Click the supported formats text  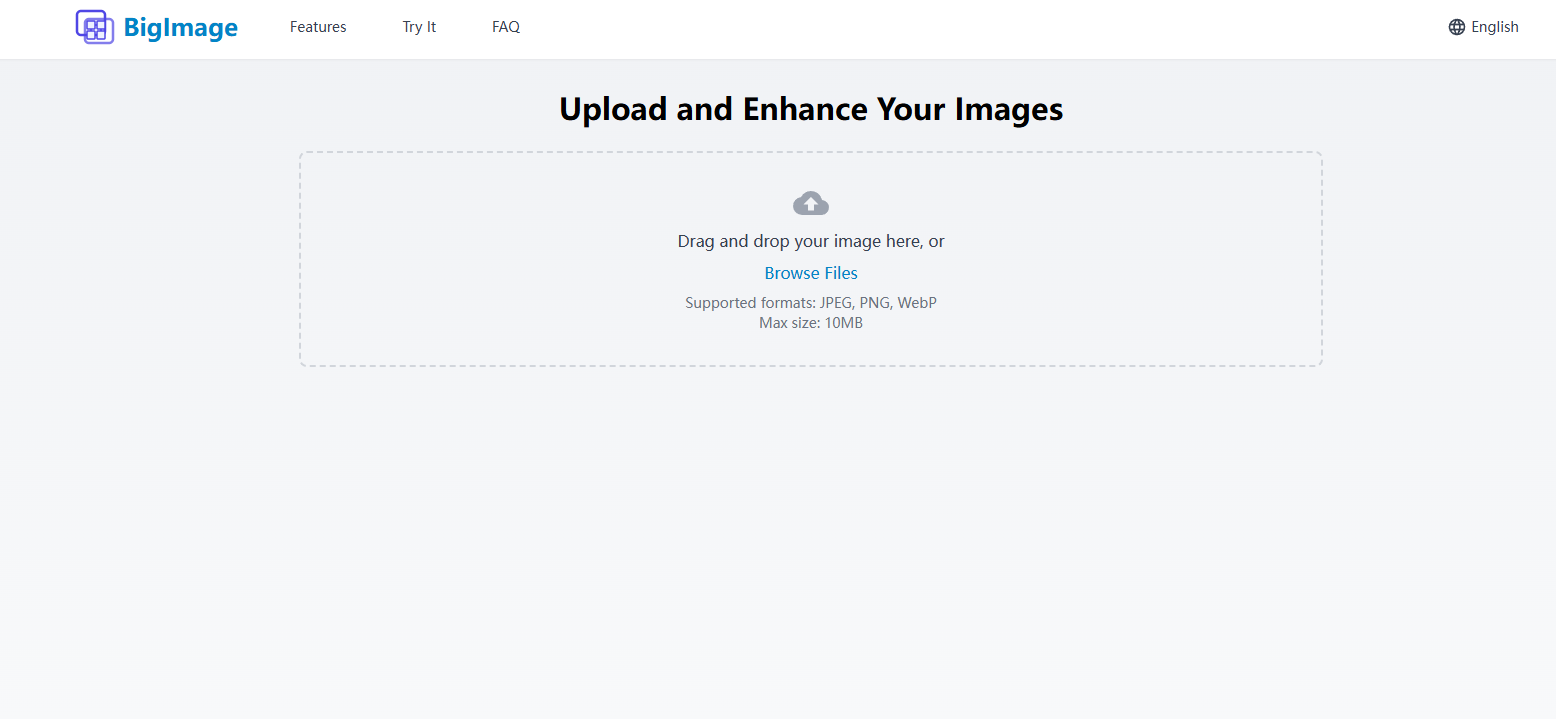click(810, 302)
